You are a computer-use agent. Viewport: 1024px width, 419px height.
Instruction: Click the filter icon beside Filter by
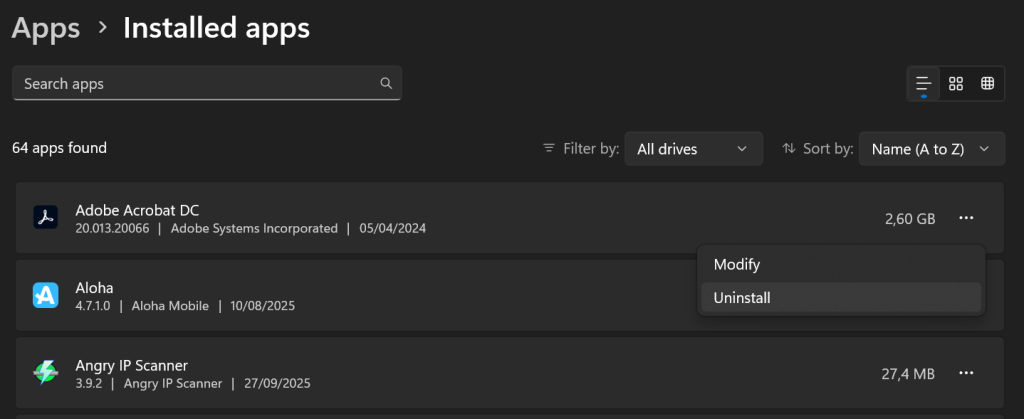pyautogui.click(x=548, y=148)
